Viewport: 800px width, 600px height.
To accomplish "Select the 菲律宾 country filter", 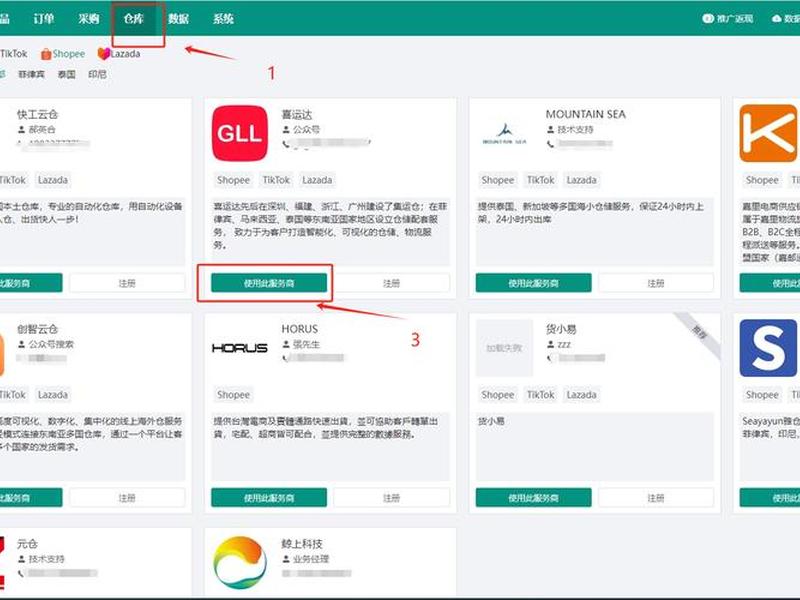I will point(31,74).
